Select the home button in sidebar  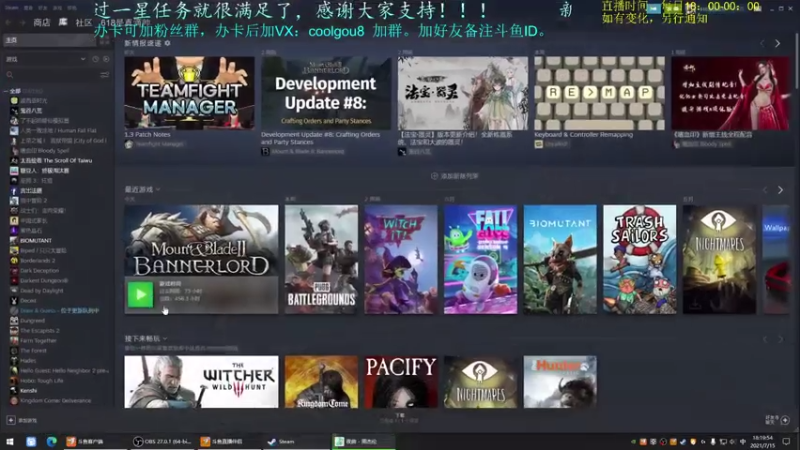(49, 40)
